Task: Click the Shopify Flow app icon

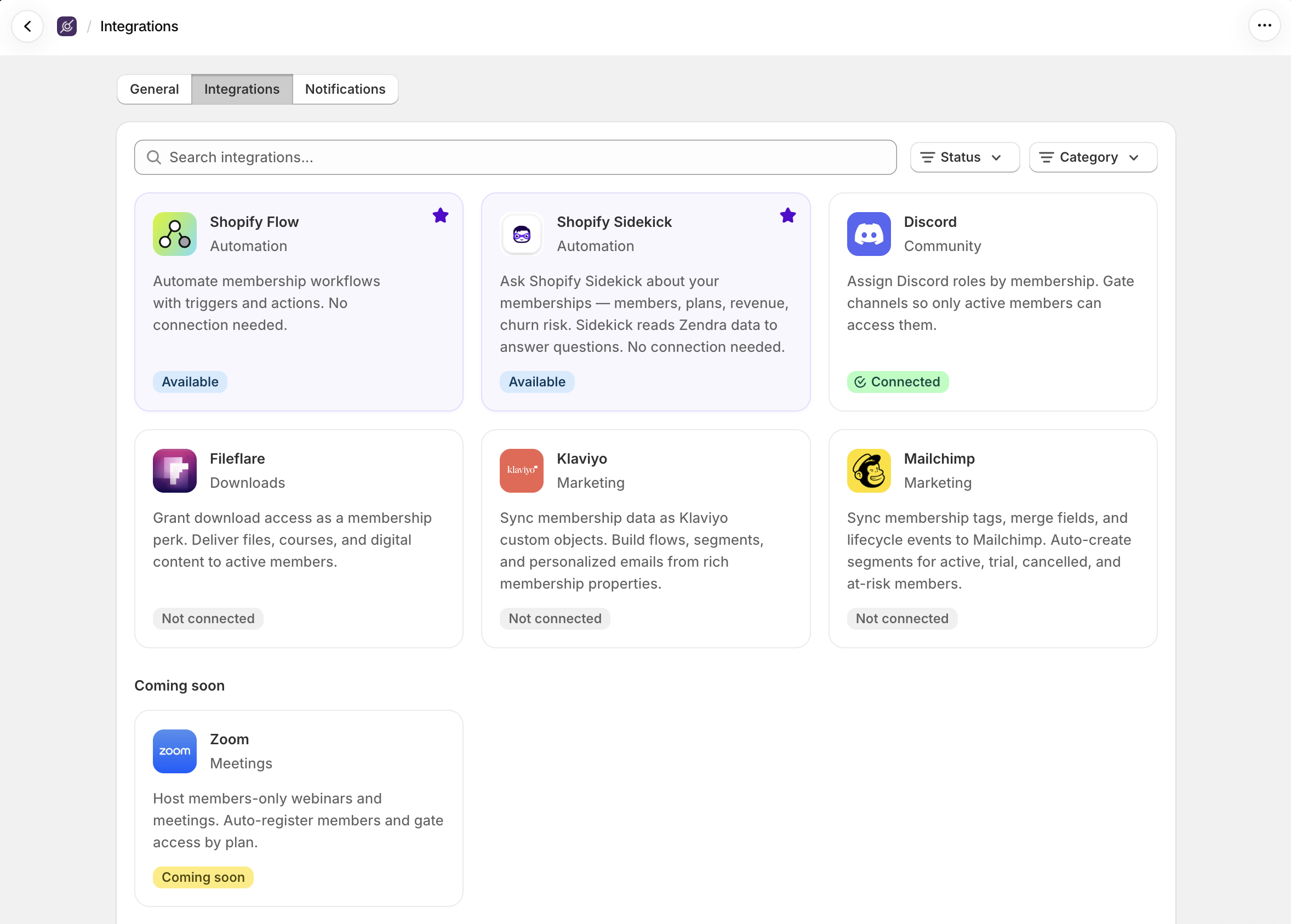Action: pyautogui.click(x=175, y=234)
